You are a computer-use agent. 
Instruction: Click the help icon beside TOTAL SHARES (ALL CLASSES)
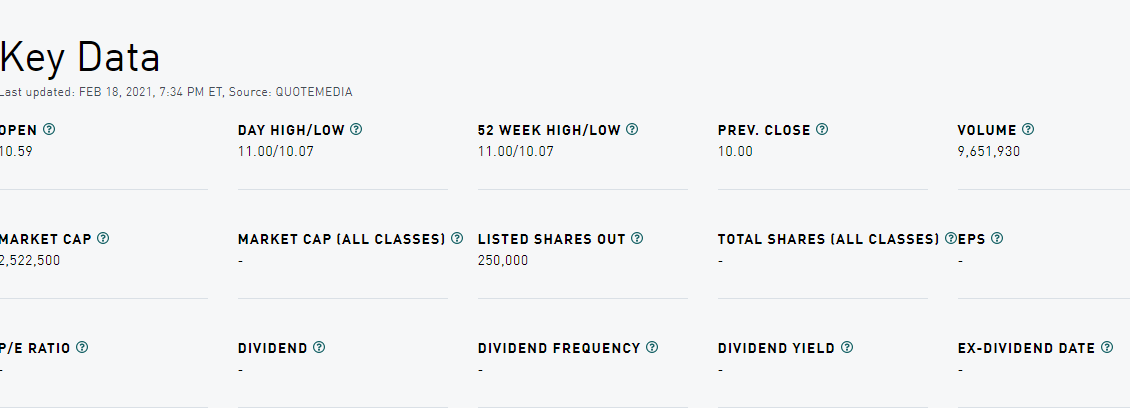pos(951,239)
